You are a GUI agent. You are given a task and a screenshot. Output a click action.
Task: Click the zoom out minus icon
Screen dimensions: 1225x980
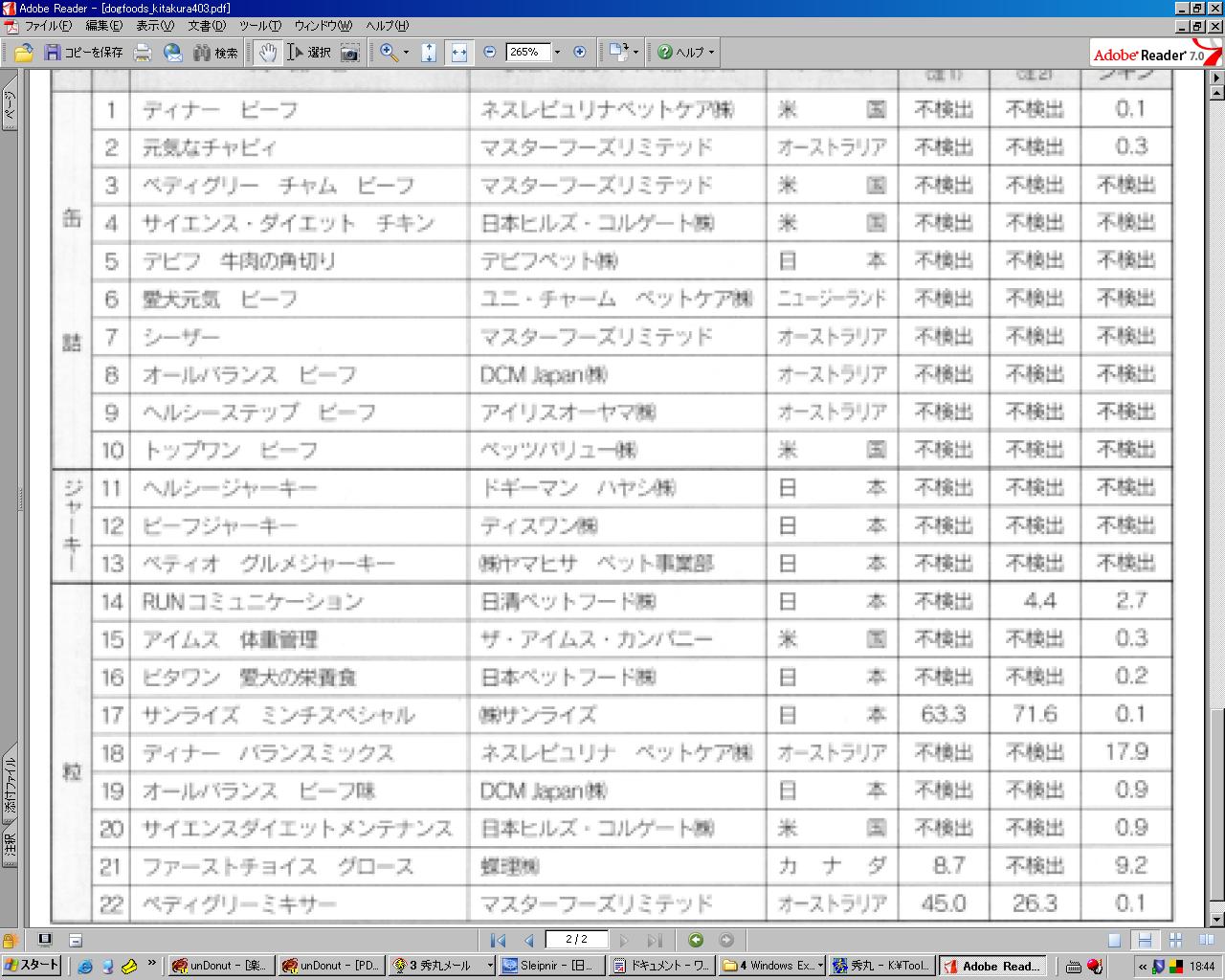click(x=490, y=53)
